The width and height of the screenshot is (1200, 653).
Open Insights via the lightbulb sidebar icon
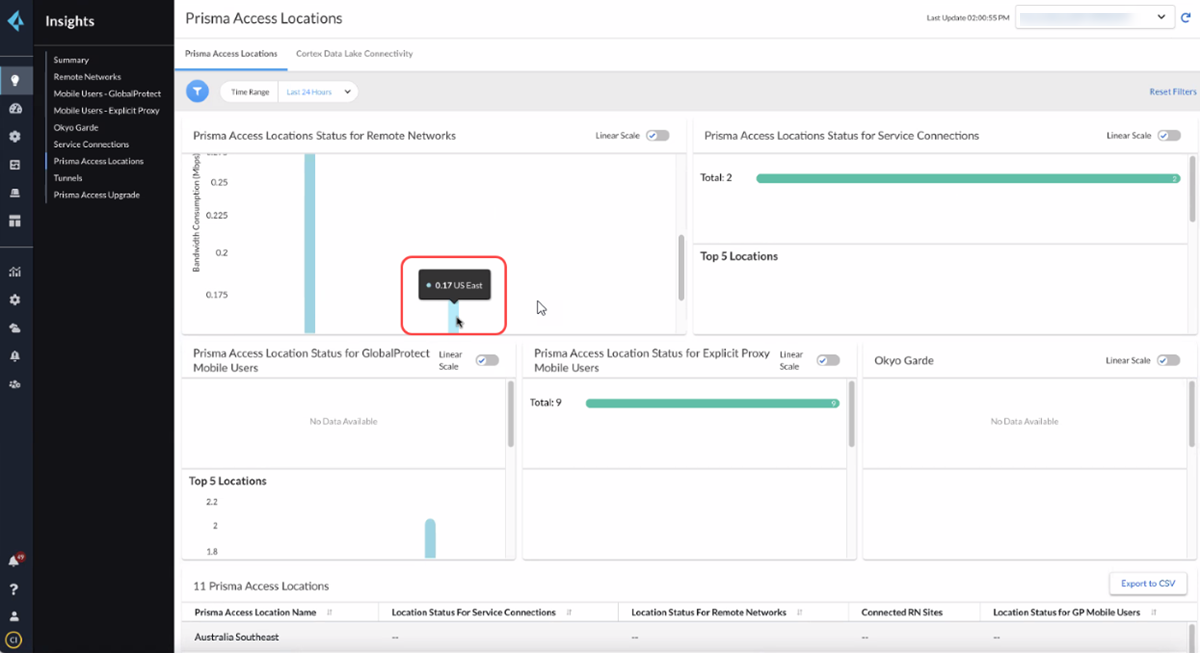pyautogui.click(x=15, y=81)
